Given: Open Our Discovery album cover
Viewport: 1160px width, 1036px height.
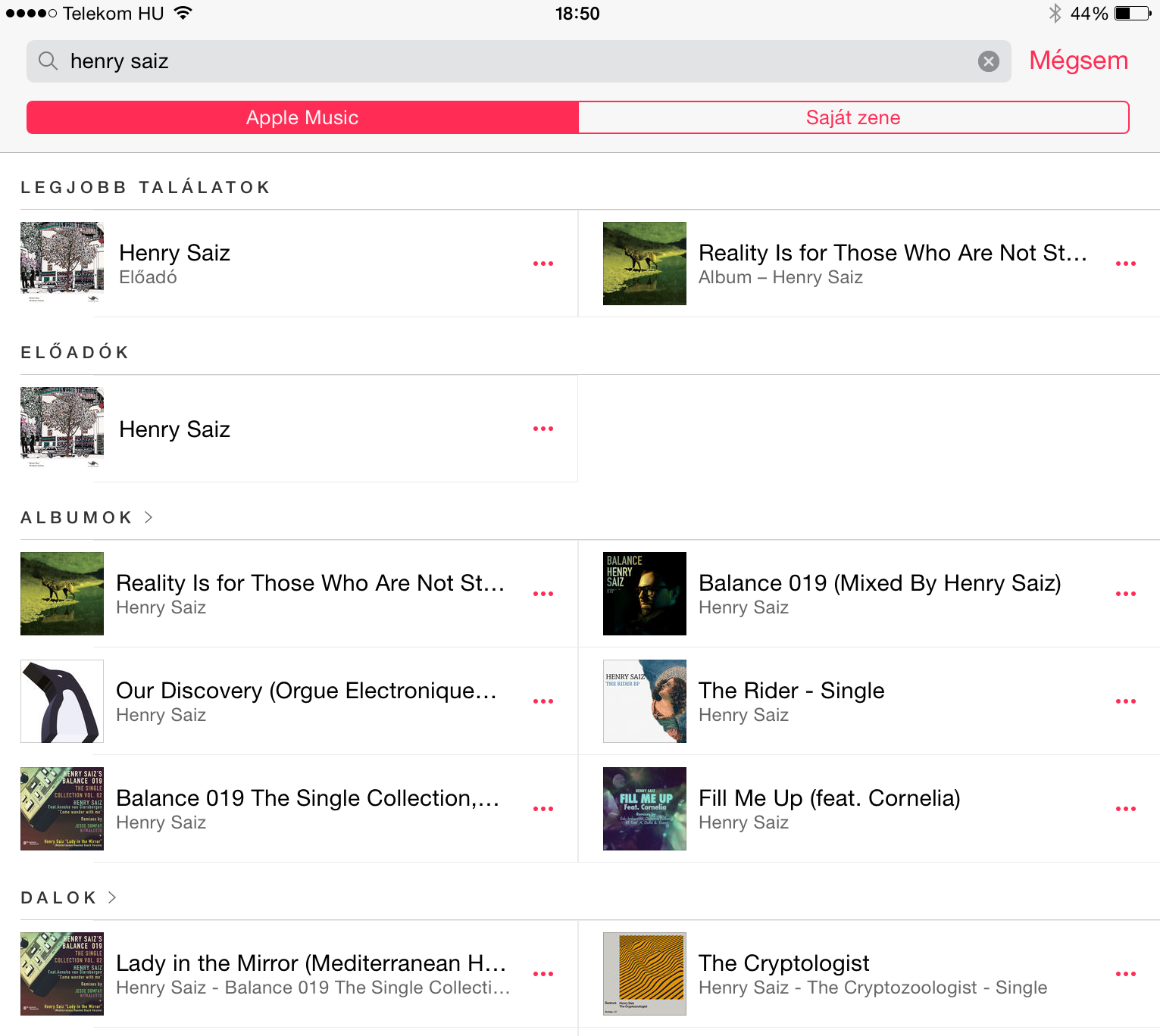Looking at the screenshot, I should pos(62,701).
